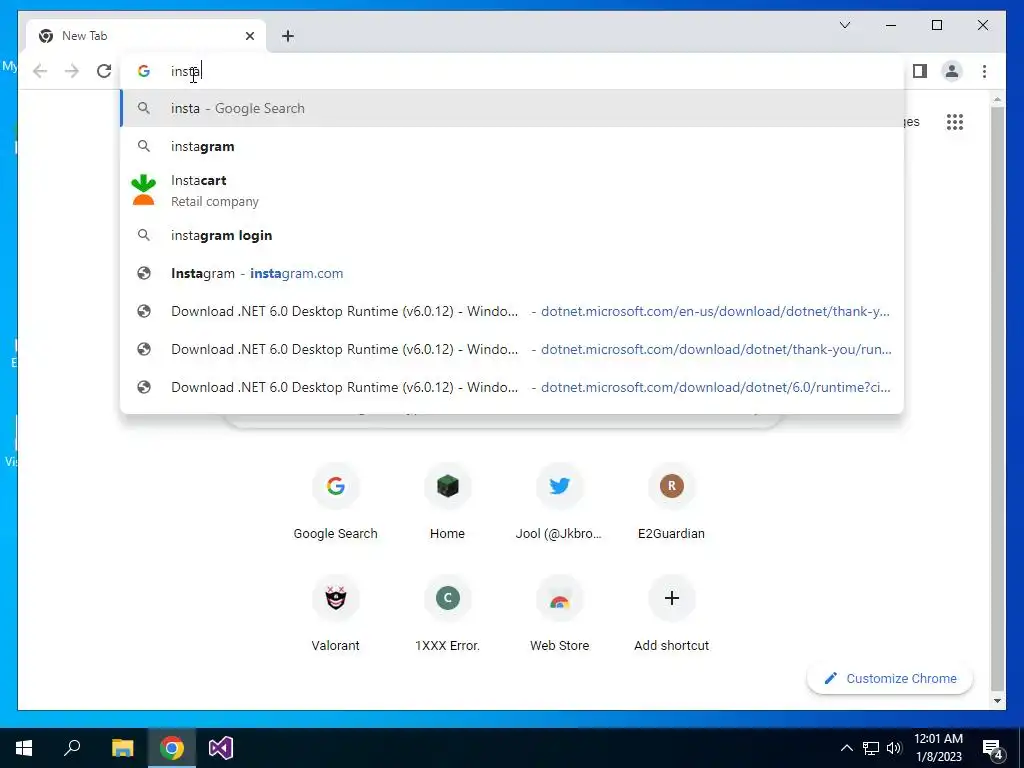The width and height of the screenshot is (1024, 768).
Task: Open Visual Studio from taskbar
Action: [221, 748]
